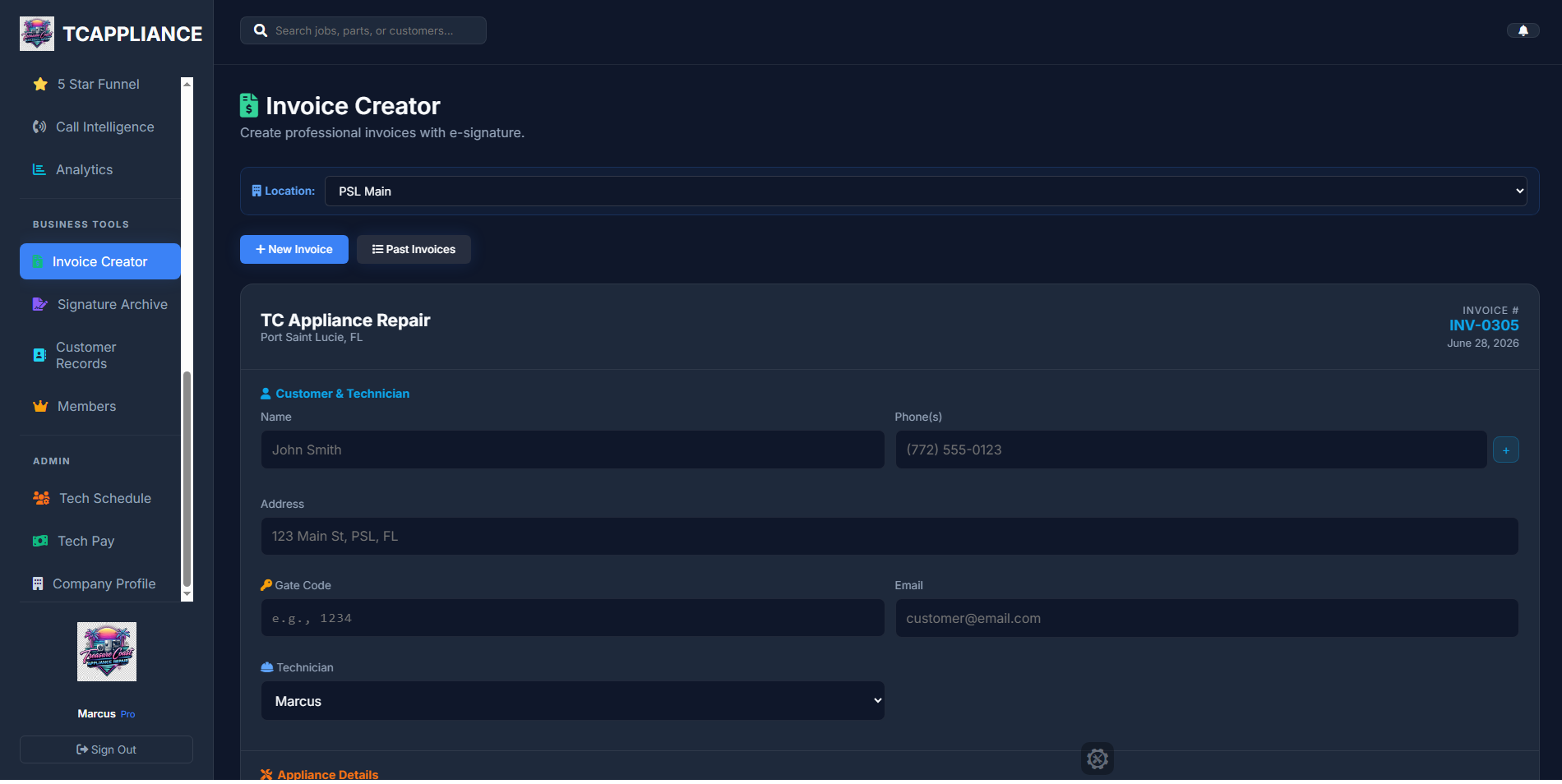This screenshot has width=1562, height=784.
Task: Click the Tech Pay money icon
Action: coord(40,541)
